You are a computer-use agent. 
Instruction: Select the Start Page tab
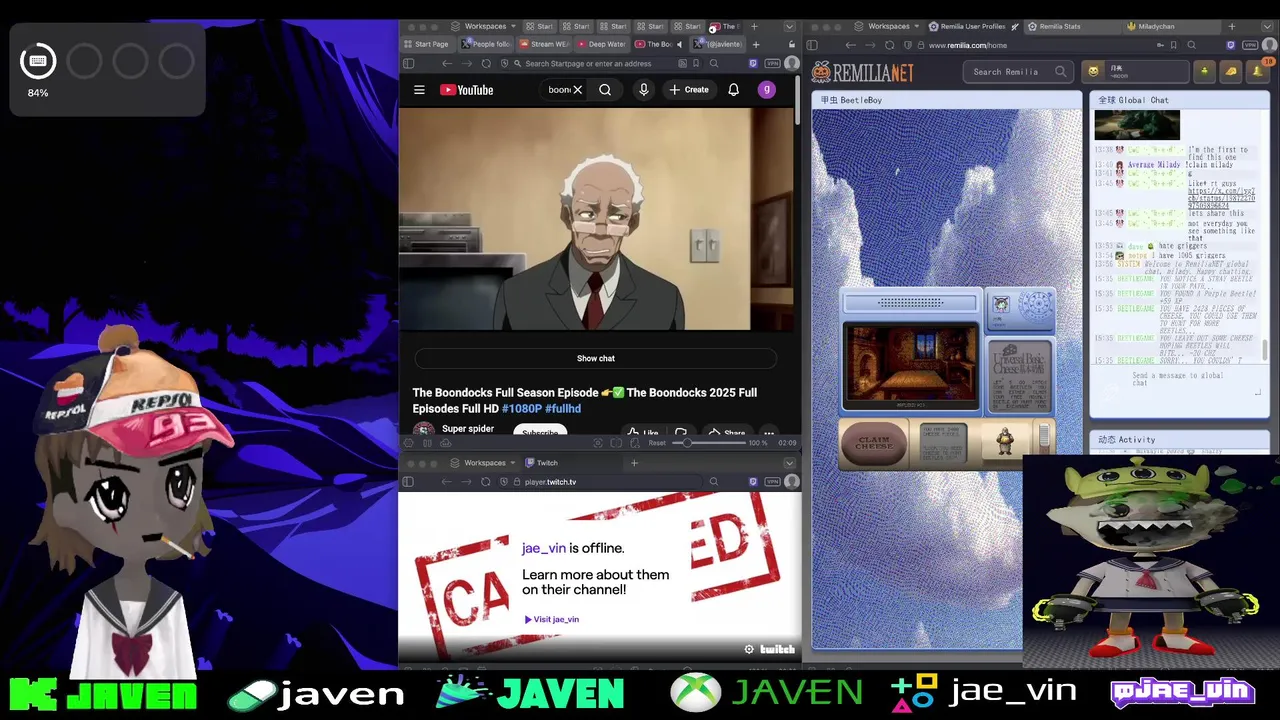(x=427, y=44)
